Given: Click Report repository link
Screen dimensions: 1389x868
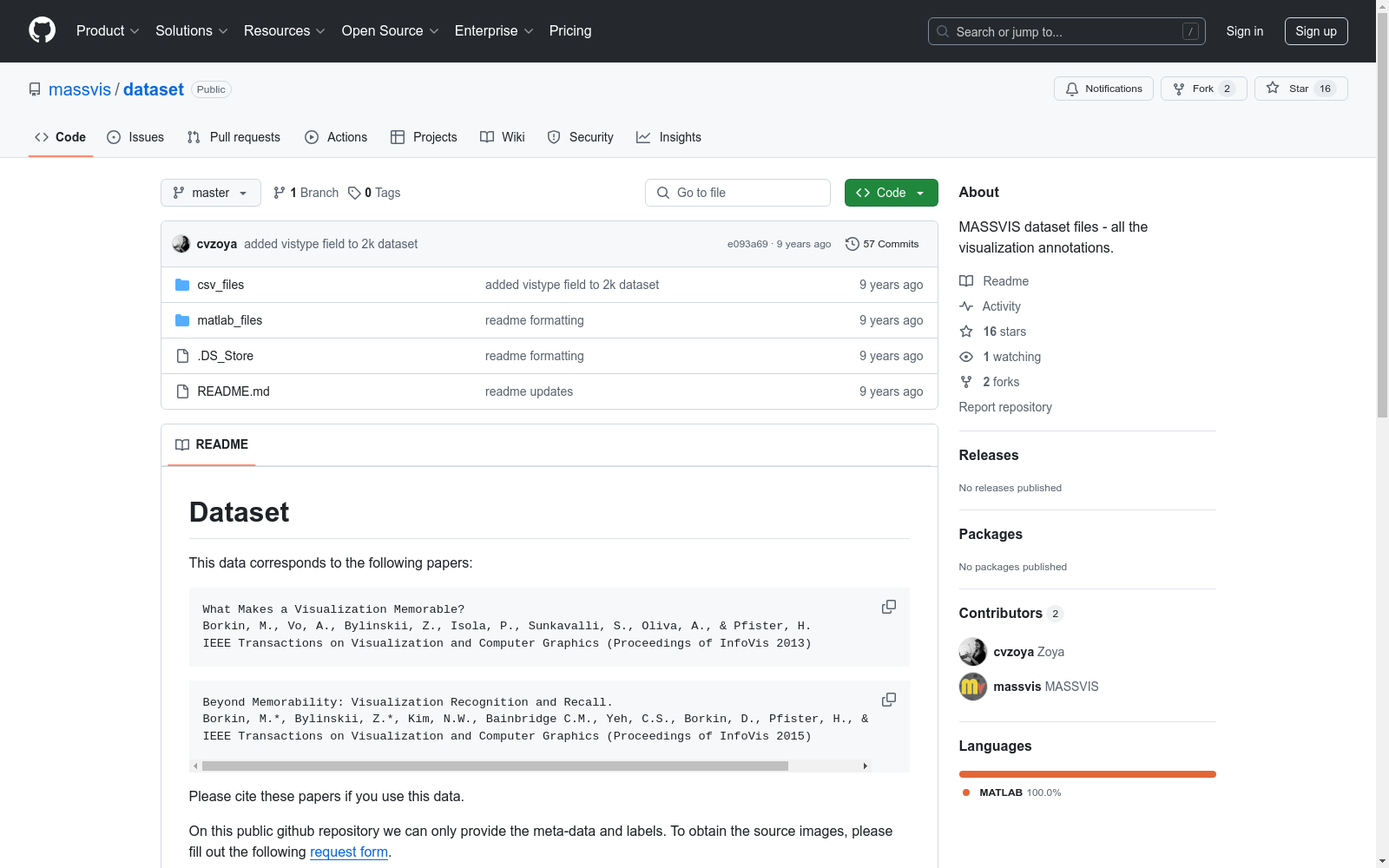Looking at the screenshot, I should (x=1005, y=407).
